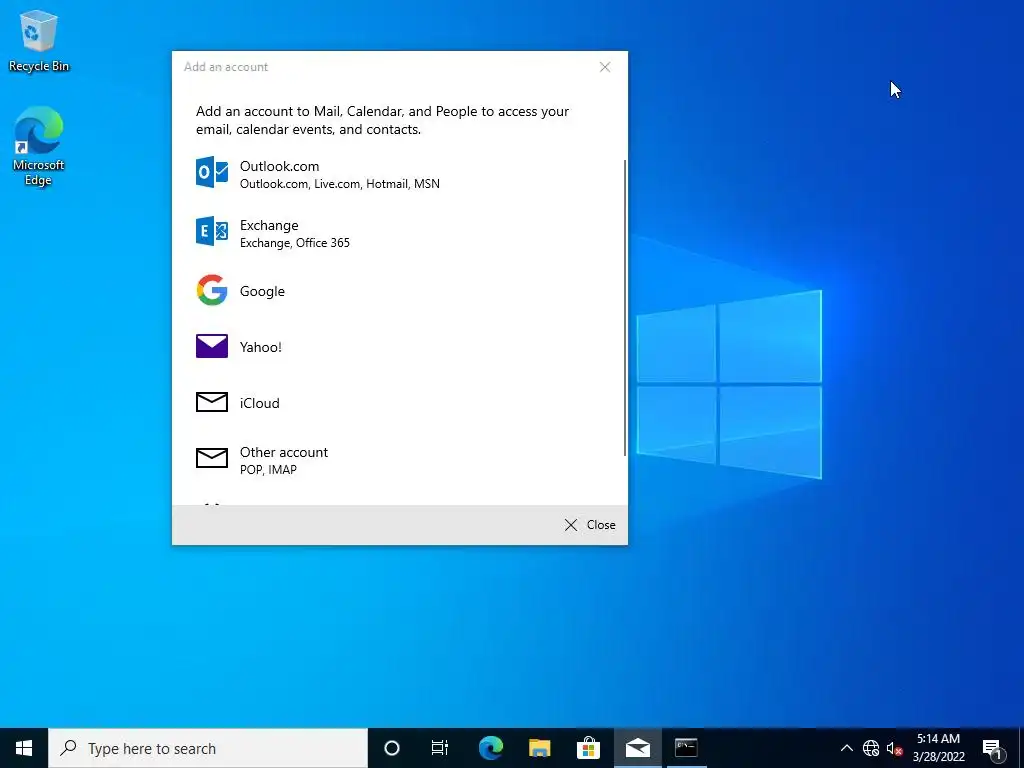The height and width of the screenshot is (768, 1024).
Task: Open the Windows Start menu
Action: [24, 748]
